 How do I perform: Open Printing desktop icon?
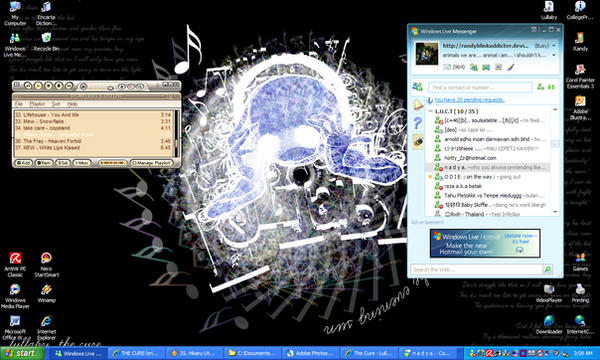pos(580,293)
